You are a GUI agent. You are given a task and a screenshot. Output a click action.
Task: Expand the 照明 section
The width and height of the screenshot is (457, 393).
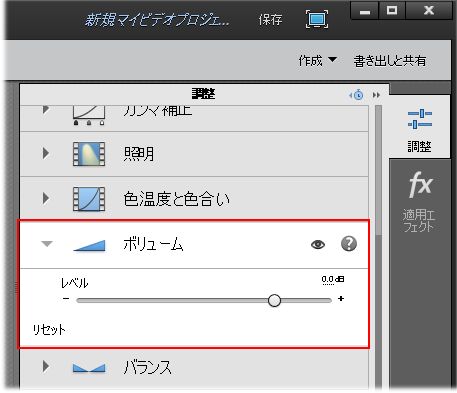[x=46, y=153]
